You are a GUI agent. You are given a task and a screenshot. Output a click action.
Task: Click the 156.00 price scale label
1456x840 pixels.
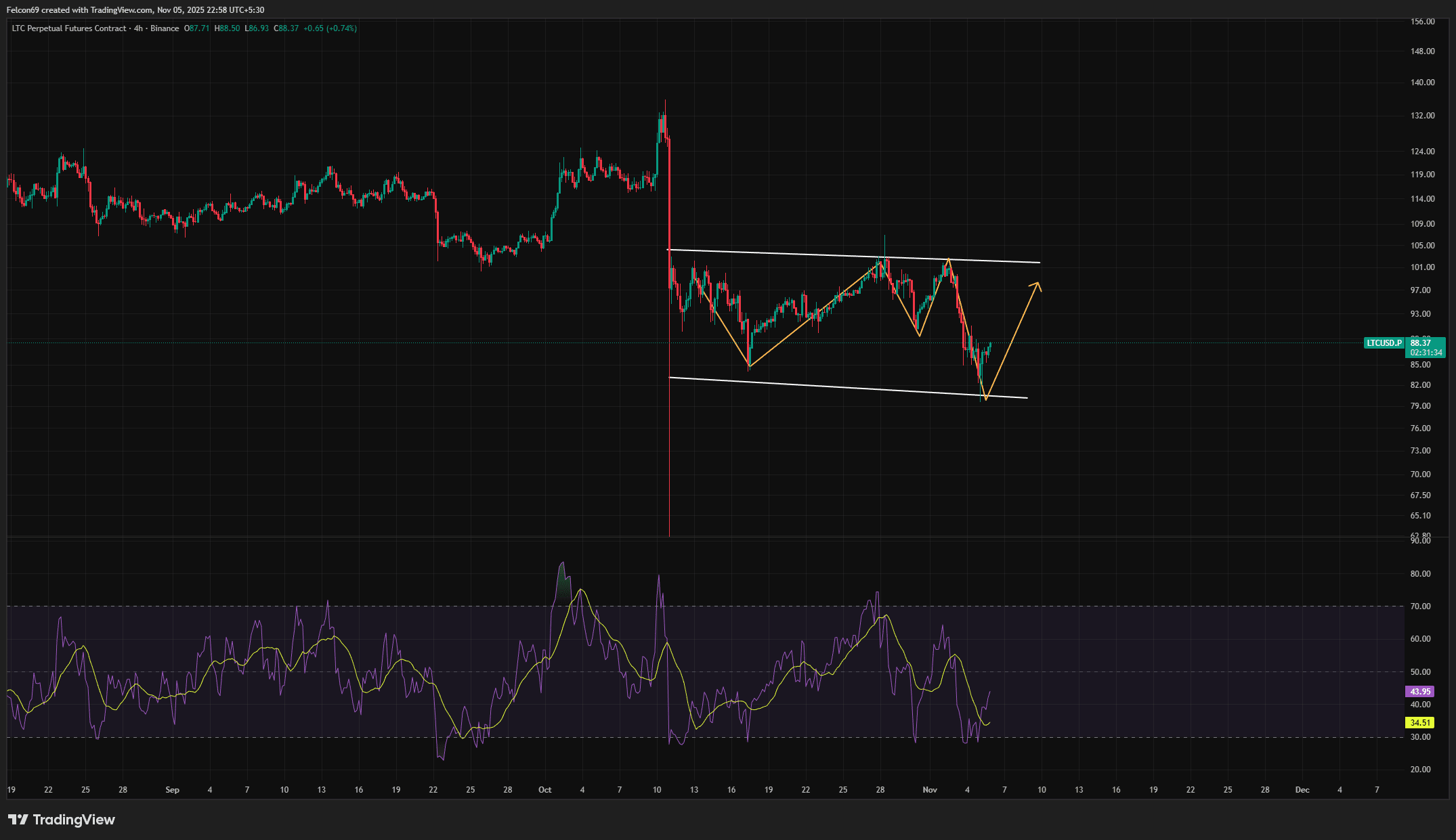tap(1422, 22)
